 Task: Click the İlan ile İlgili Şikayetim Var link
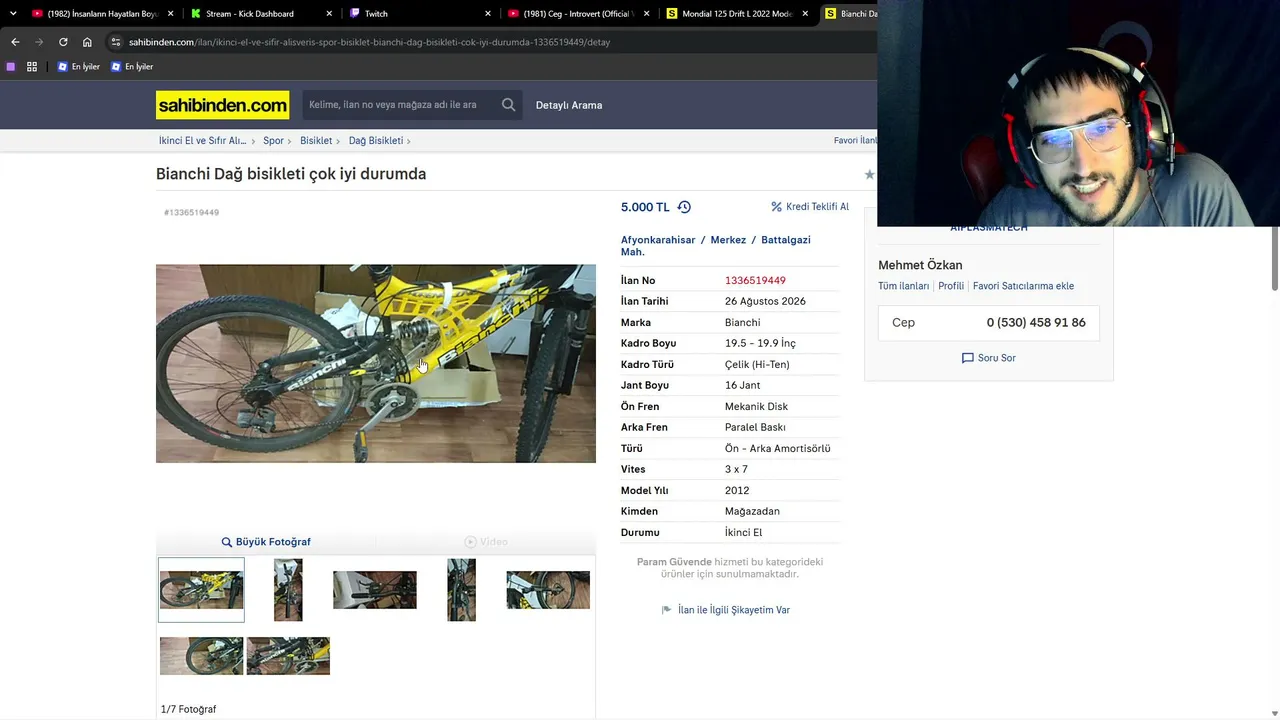(734, 610)
